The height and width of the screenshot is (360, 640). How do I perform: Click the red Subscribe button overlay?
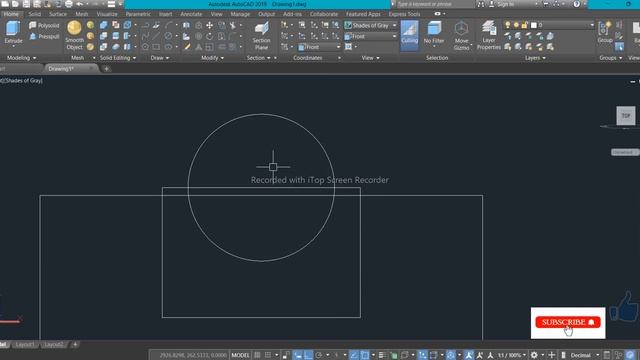568,322
